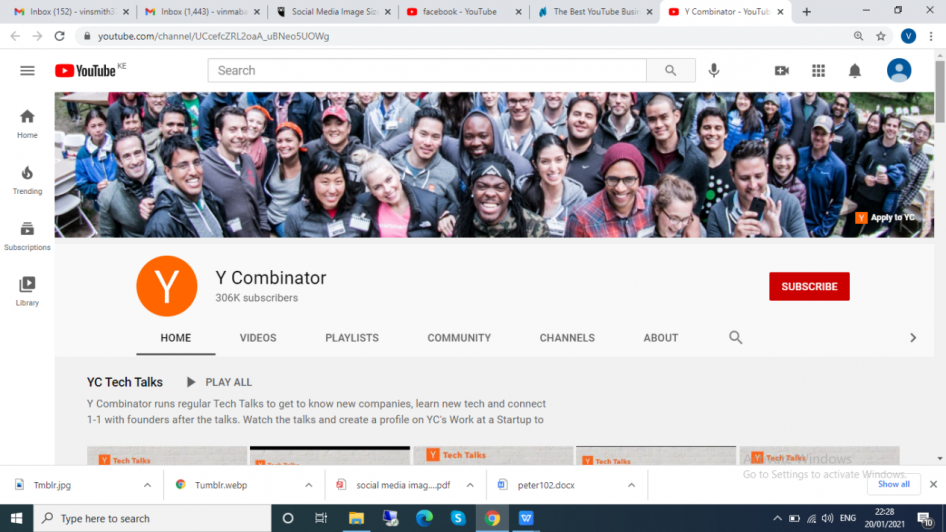Image resolution: width=946 pixels, height=532 pixels.
Task: Open volume control in system tray
Action: point(827,518)
